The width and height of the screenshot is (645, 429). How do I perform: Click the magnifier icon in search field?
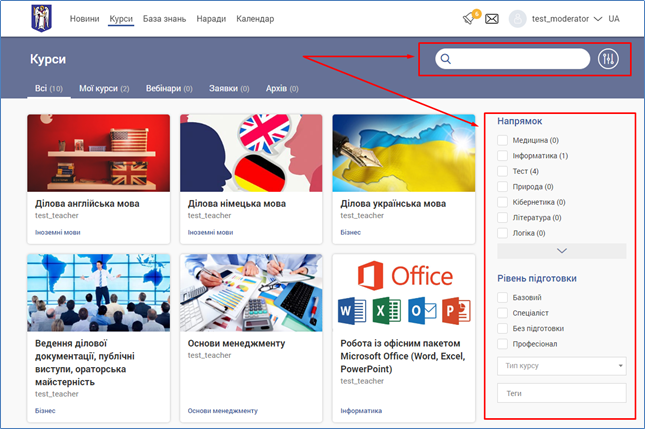pos(447,59)
